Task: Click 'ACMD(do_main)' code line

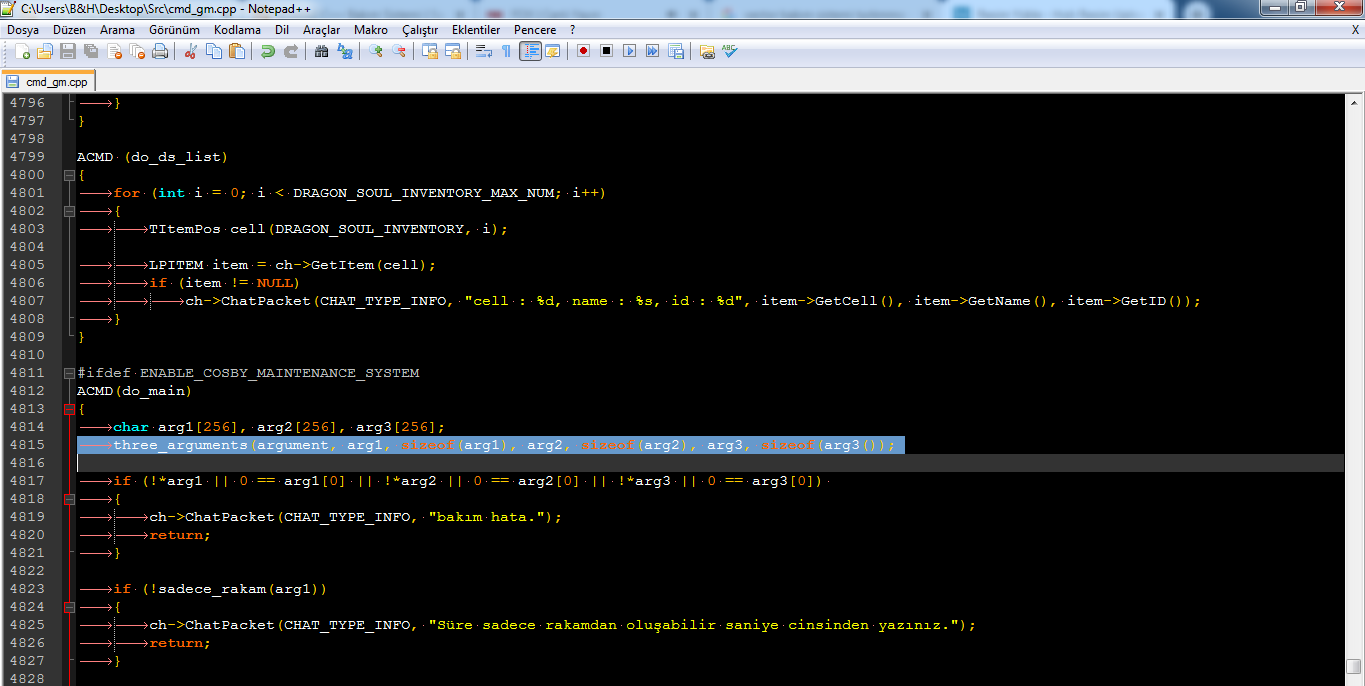Action: pyautogui.click(x=134, y=391)
